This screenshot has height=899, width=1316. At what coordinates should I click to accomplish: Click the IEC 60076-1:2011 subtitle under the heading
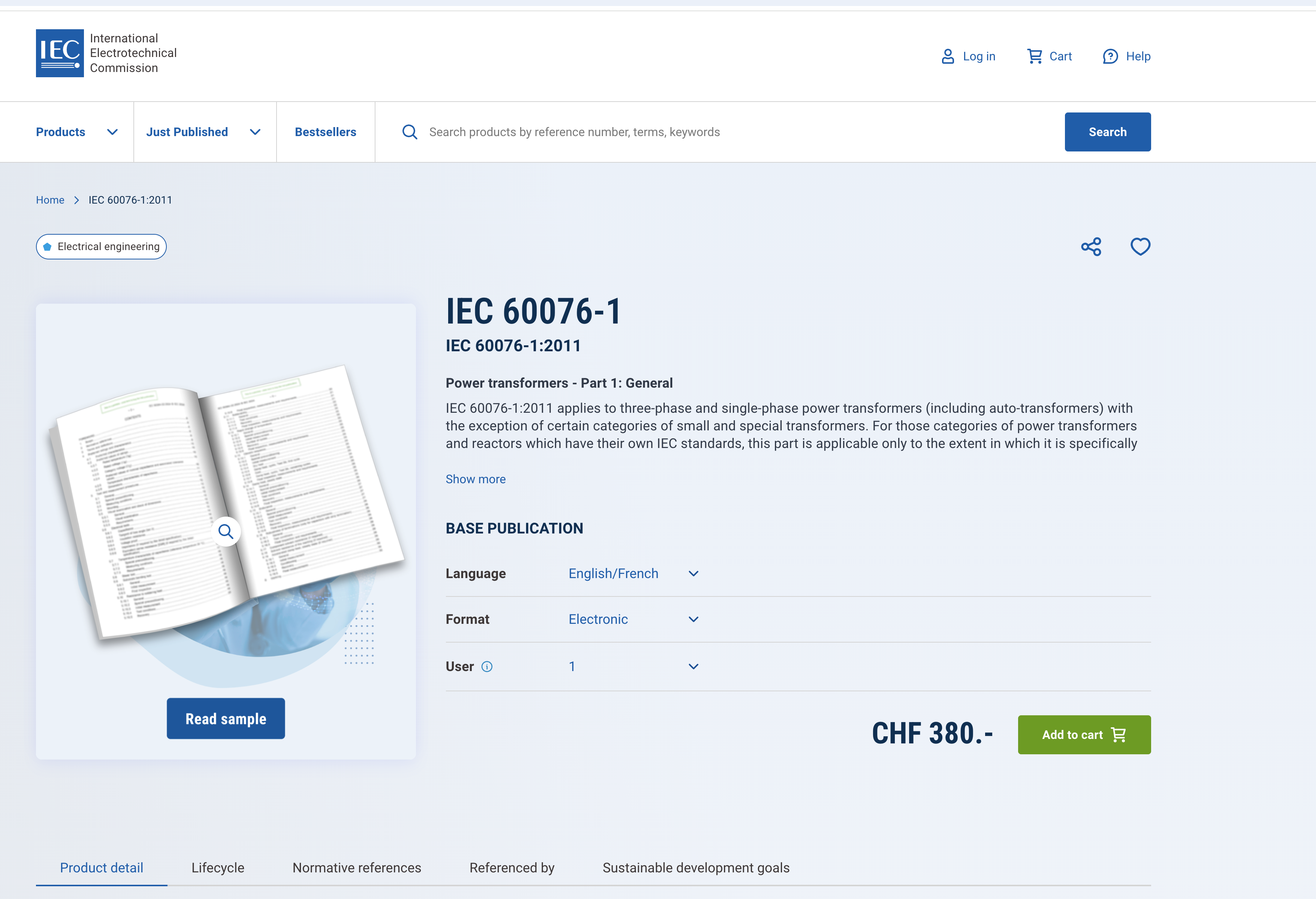[513, 346]
